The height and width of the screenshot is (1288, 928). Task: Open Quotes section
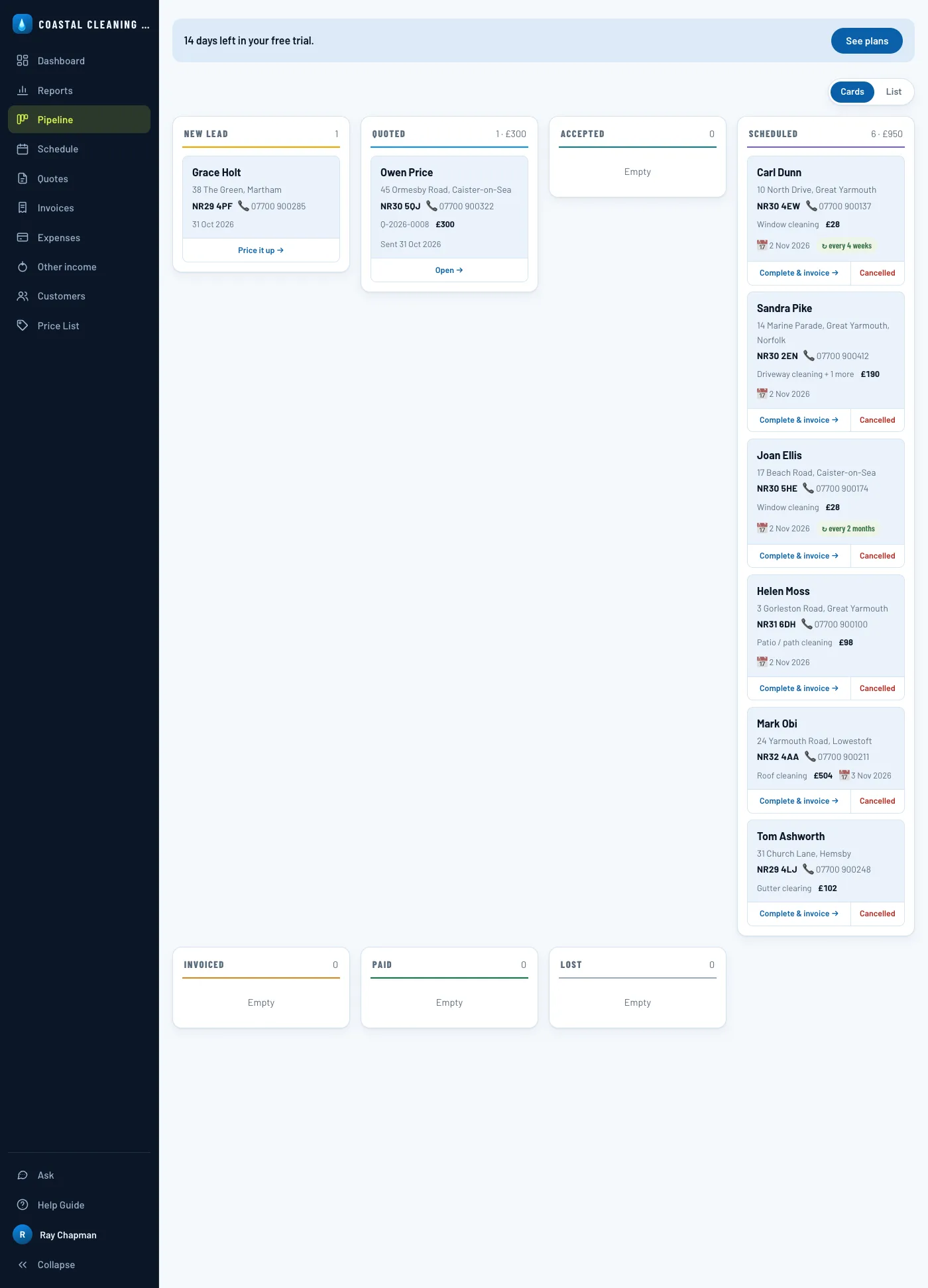(x=79, y=179)
